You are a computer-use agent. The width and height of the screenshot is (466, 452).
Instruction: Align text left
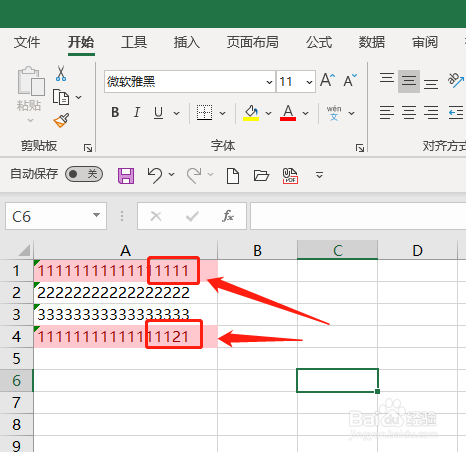[387, 112]
